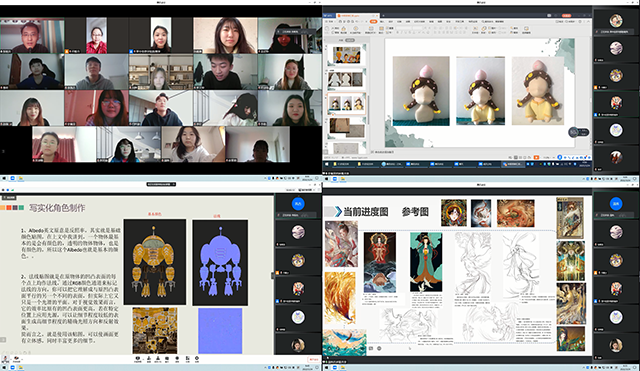Select the cartoon characters slide thumbnail in WPS panel
This screenshot has width=640, height=371.
[347, 55]
